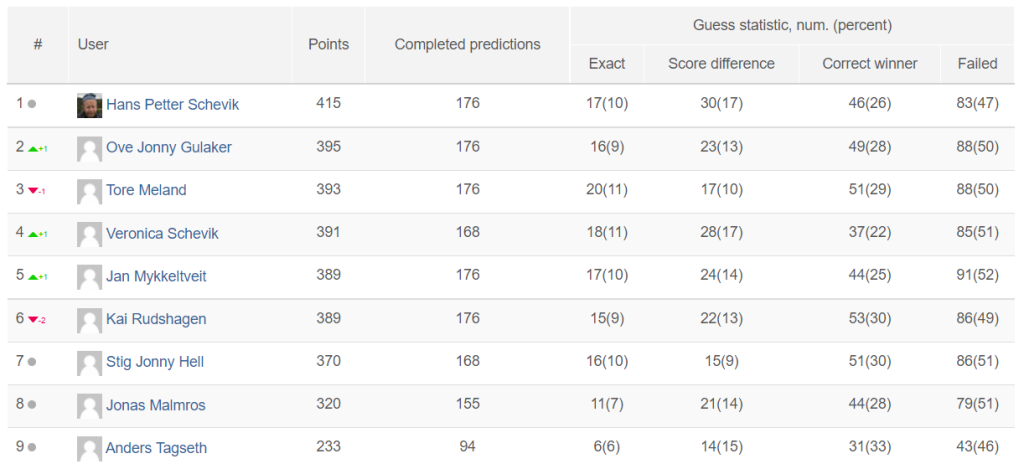Click the Score difference column header
1024x469 pixels.
click(x=721, y=63)
